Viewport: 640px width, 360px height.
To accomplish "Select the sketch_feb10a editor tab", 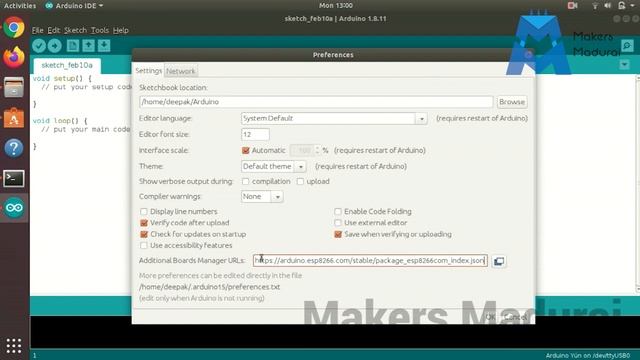I will point(67,65).
